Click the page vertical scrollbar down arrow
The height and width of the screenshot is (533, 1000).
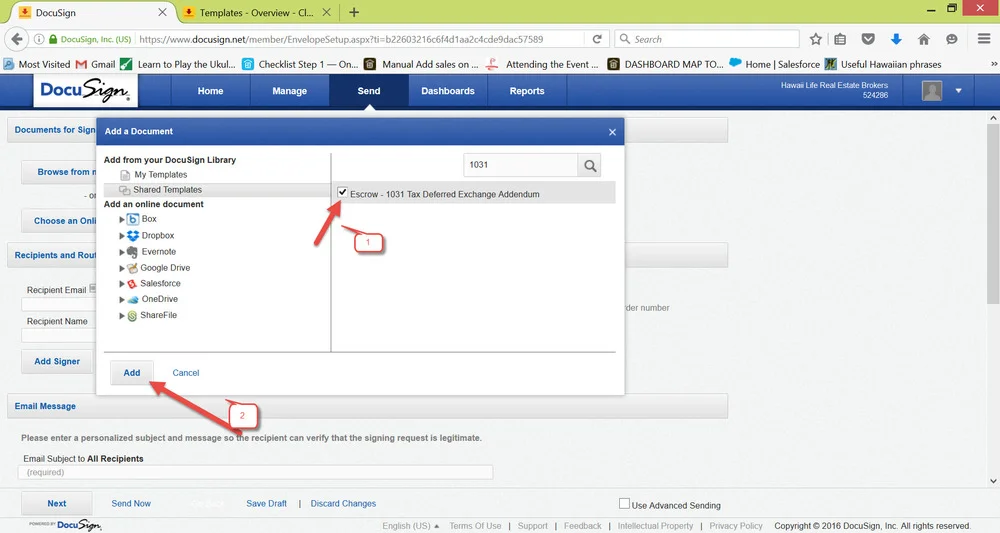(993, 481)
